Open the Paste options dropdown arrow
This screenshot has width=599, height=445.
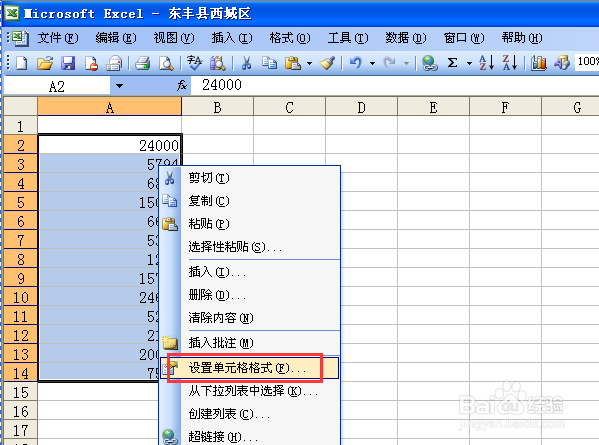309,63
